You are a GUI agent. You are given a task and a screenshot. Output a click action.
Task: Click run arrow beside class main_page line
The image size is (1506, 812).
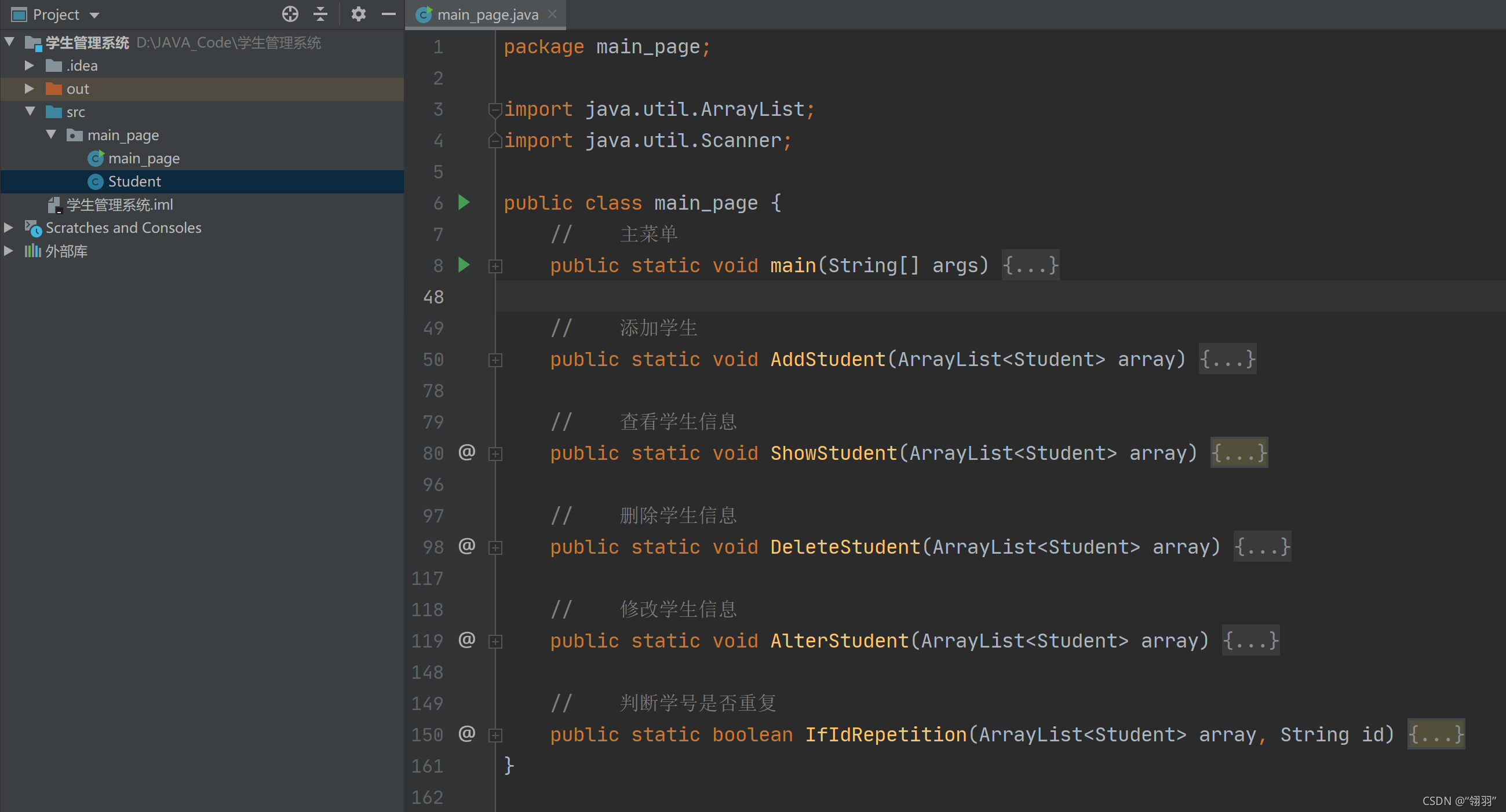point(464,203)
